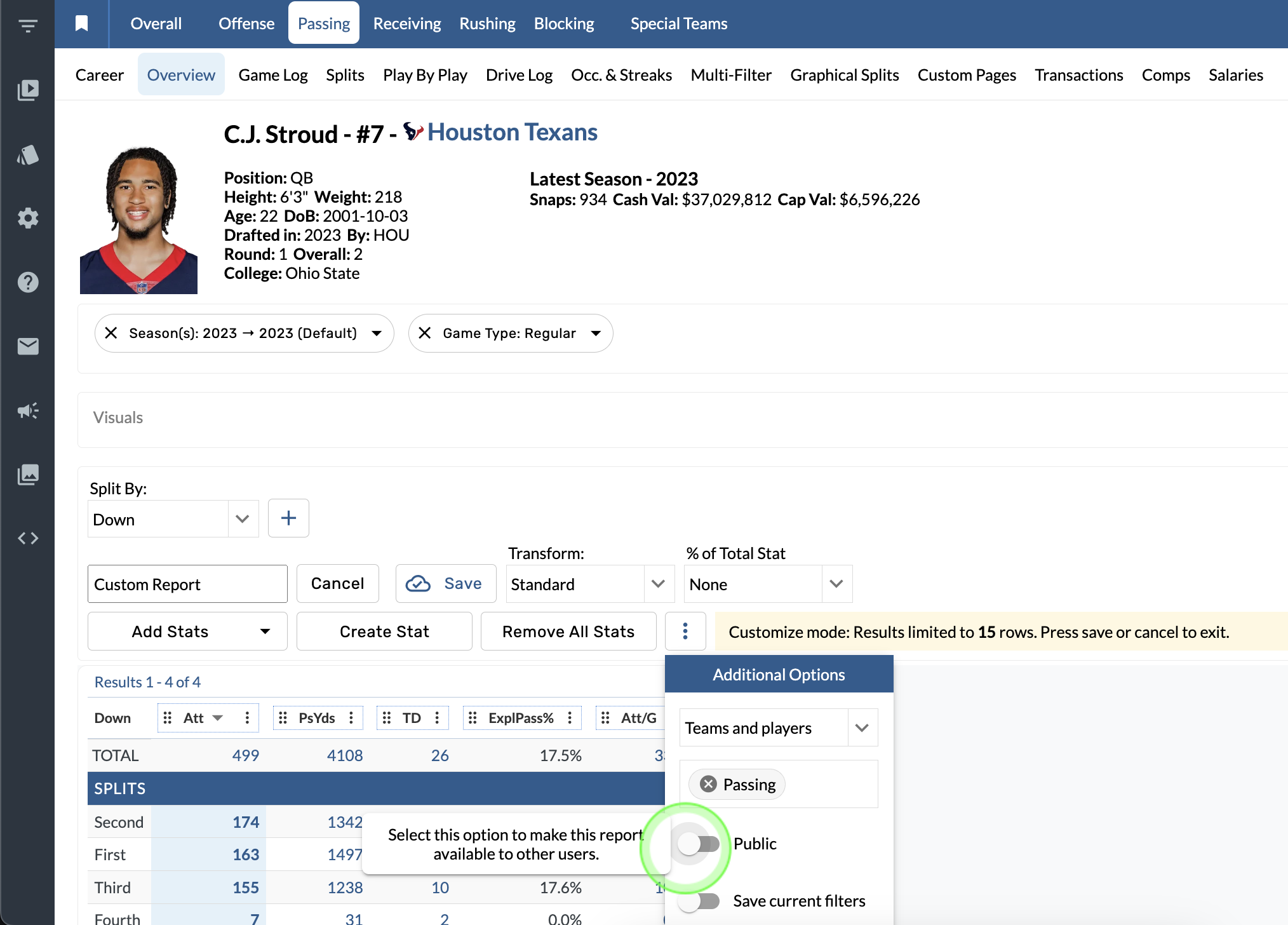Click the Remove All Stats button
The width and height of the screenshot is (1288, 925).
pyautogui.click(x=568, y=631)
